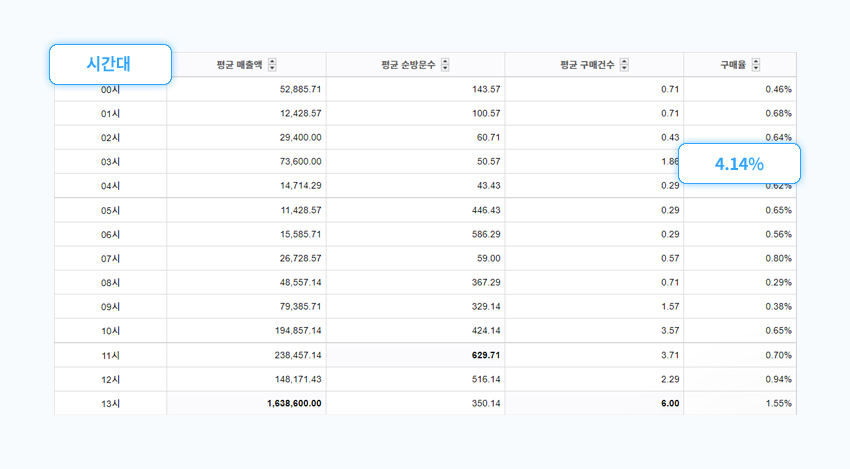Select the 11시 row label

(111, 355)
